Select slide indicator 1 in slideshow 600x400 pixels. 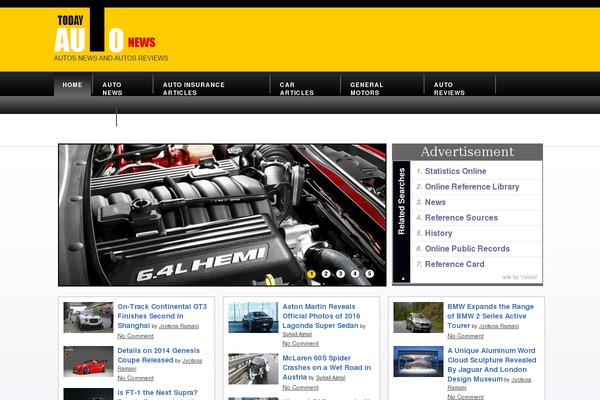pyautogui.click(x=311, y=274)
